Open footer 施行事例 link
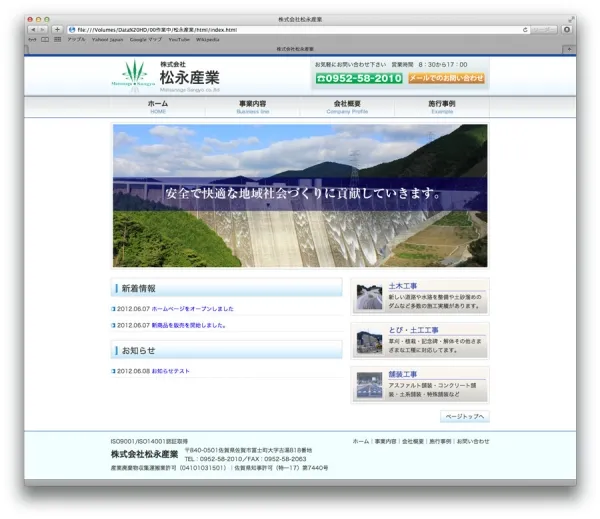 (x=440, y=441)
